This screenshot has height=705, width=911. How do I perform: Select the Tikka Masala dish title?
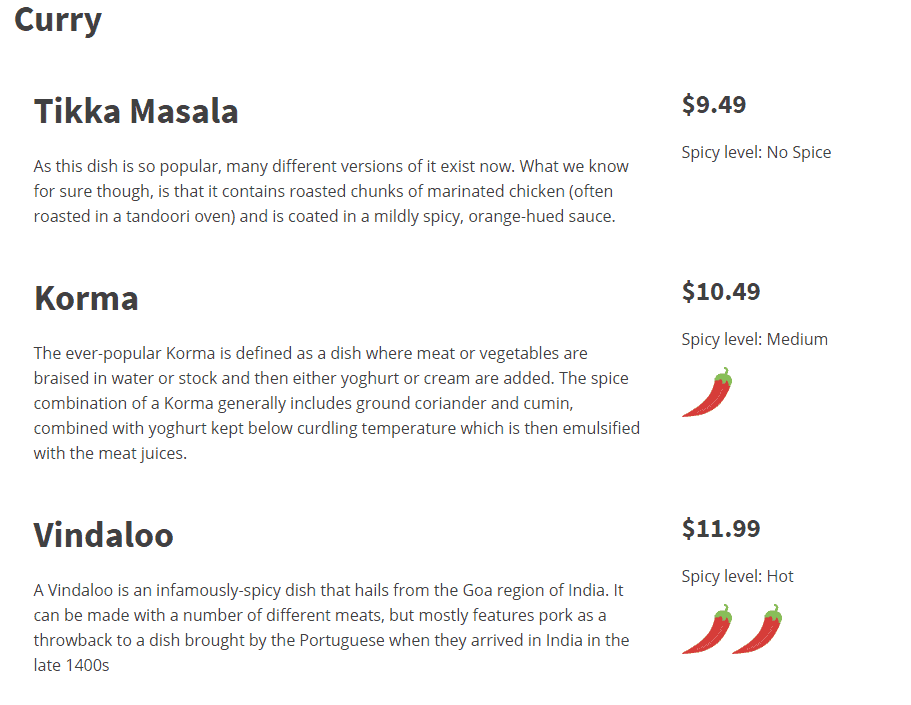[136, 111]
